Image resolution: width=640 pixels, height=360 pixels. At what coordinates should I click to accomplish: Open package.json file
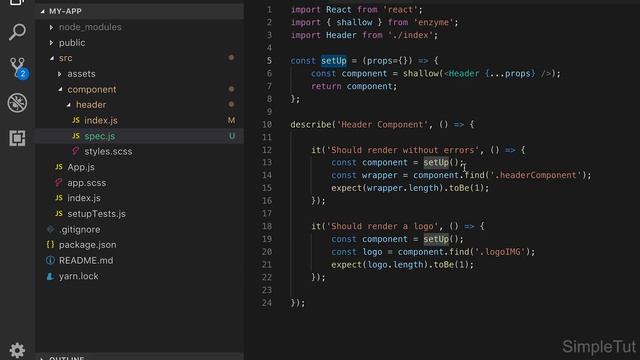pyautogui.click(x=88, y=245)
